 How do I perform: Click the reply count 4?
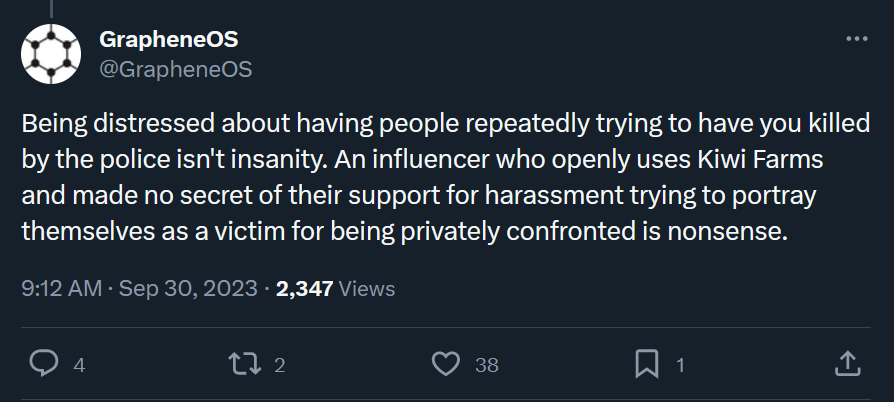pyautogui.click(x=79, y=366)
